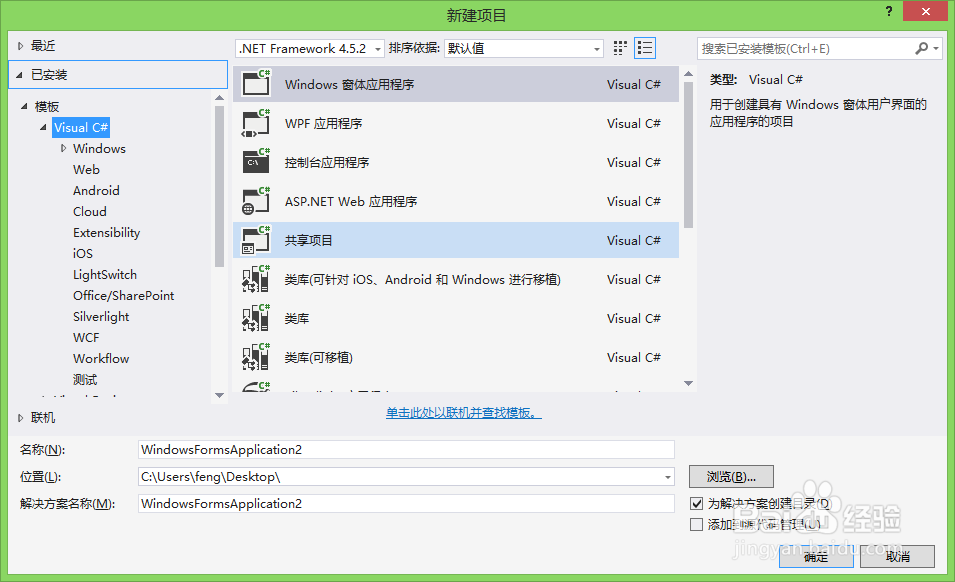Image resolution: width=955 pixels, height=582 pixels.
Task: Click template list scroll down arrow
Action: click(688, 384)
